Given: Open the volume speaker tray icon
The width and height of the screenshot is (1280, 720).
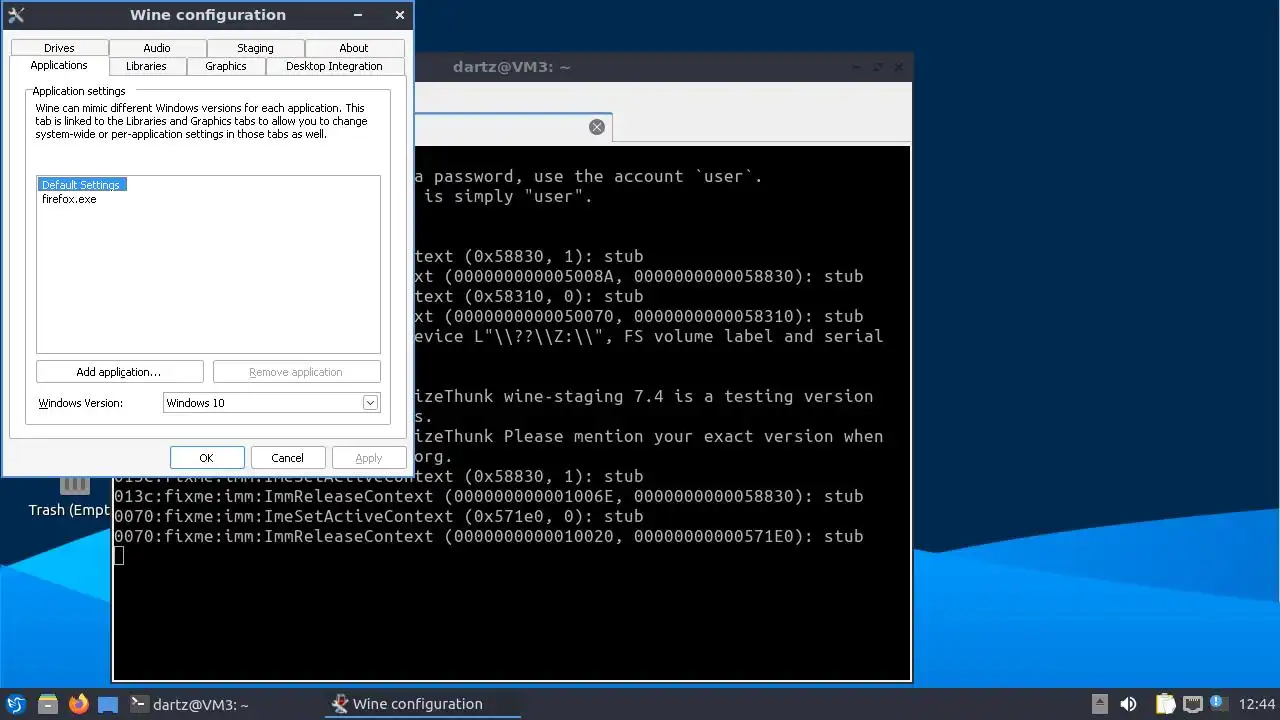Looking at the screenshot, I should (x=1129, y=704).
